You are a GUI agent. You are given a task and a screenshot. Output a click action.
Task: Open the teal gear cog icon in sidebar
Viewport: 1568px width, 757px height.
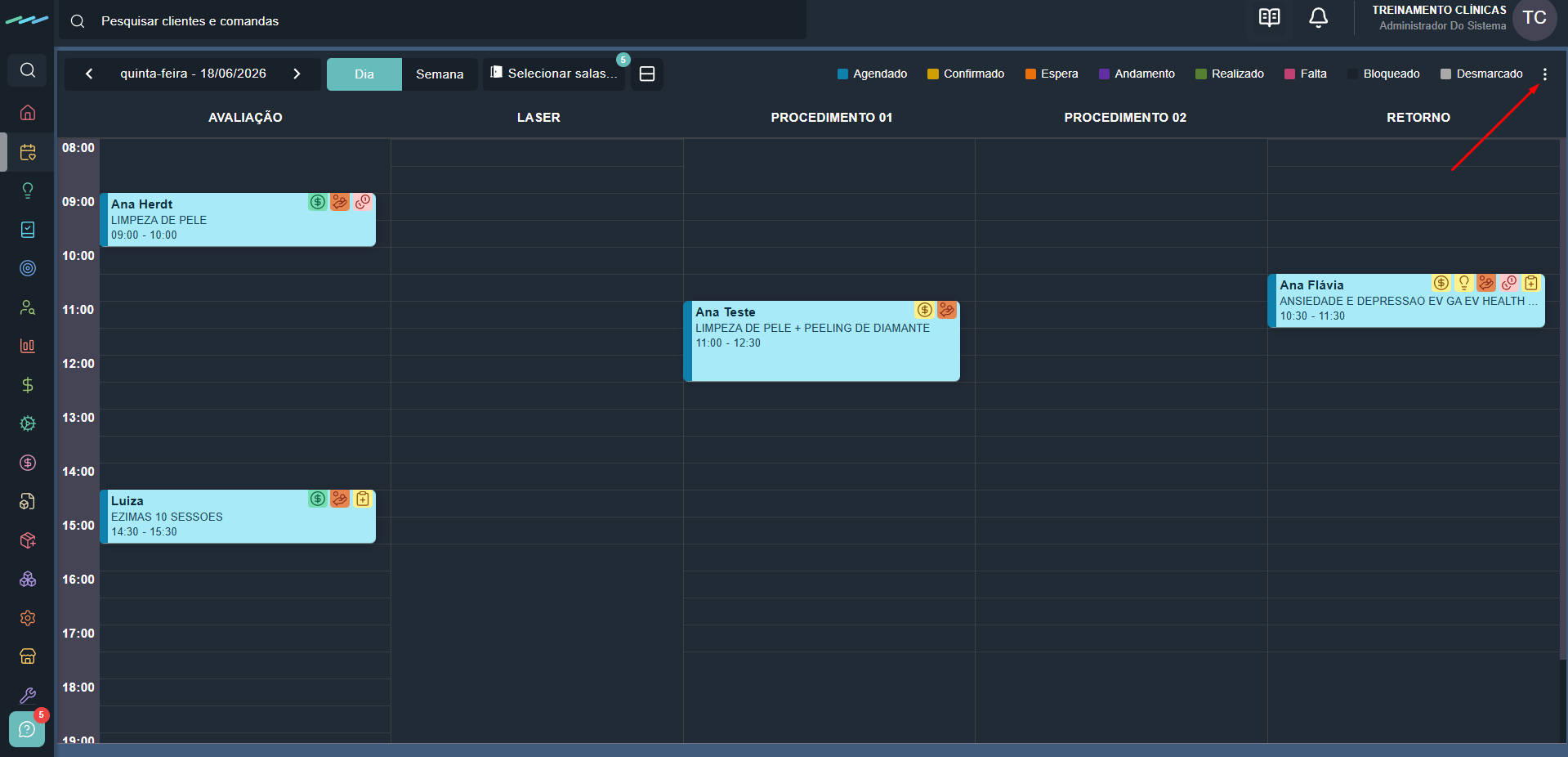tap(28, 423)
